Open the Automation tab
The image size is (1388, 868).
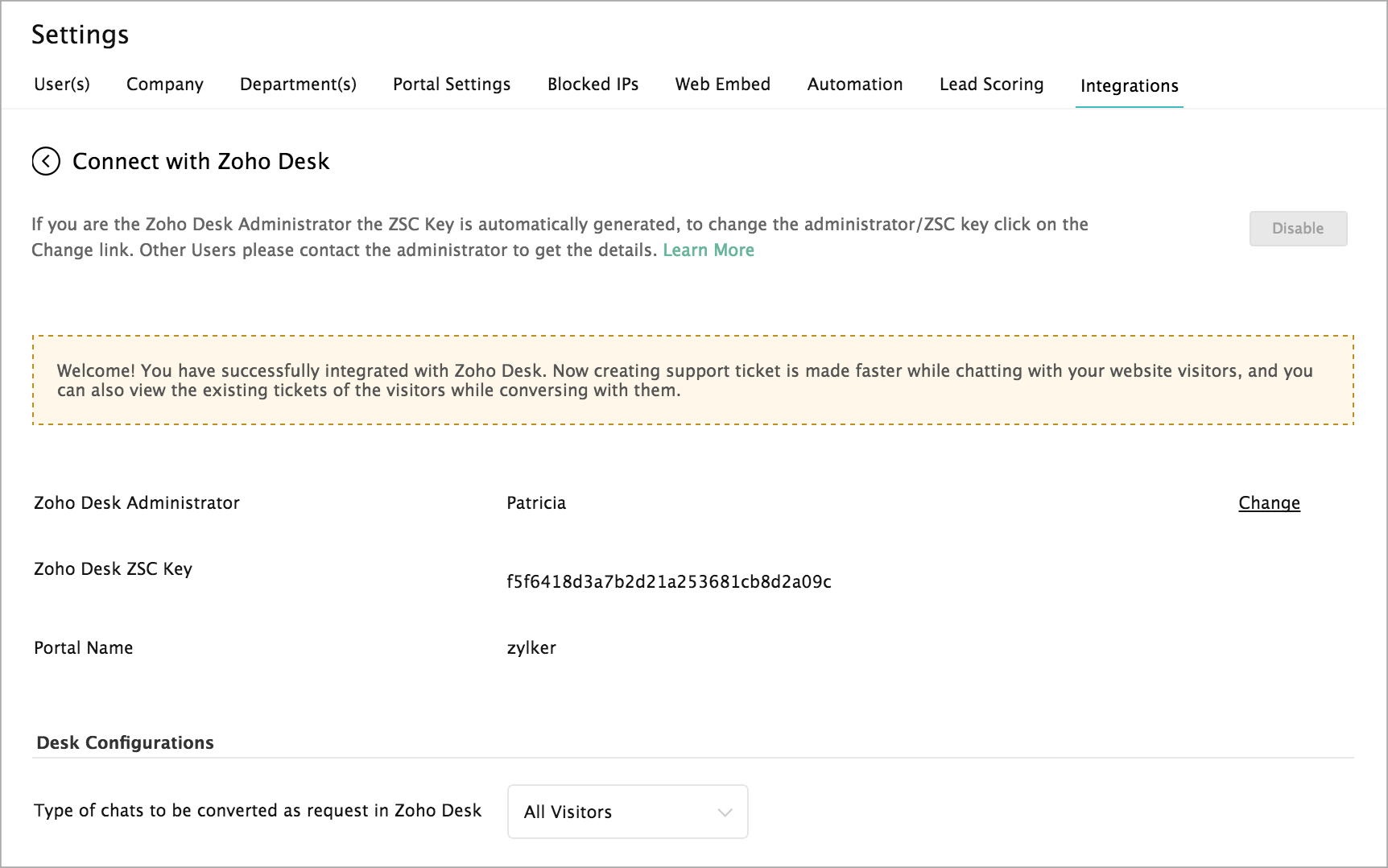(x=854, y=85)
